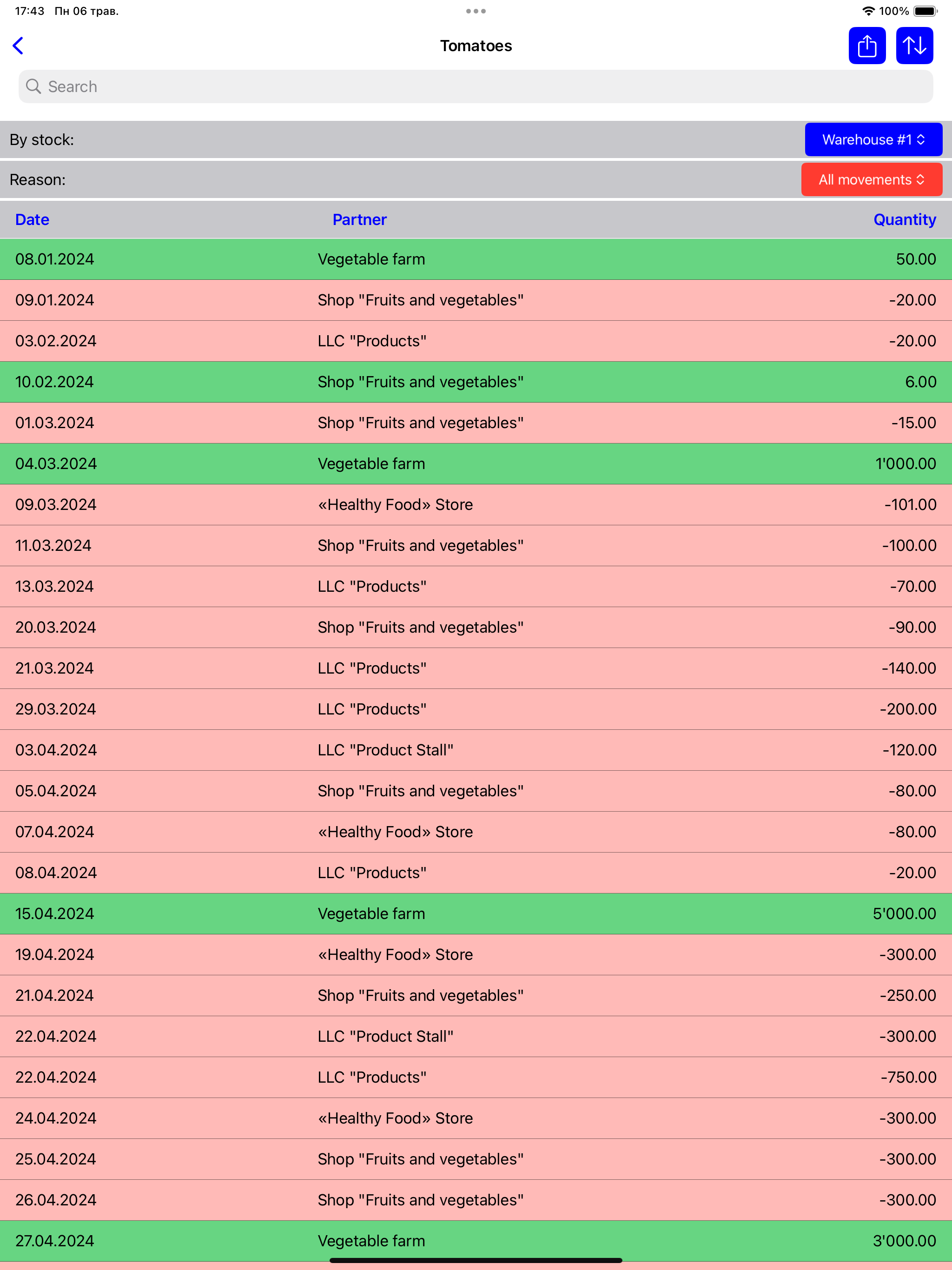Open the All movements reason dropdown
Screen dimensions: 952x1270
coord(872,180)
